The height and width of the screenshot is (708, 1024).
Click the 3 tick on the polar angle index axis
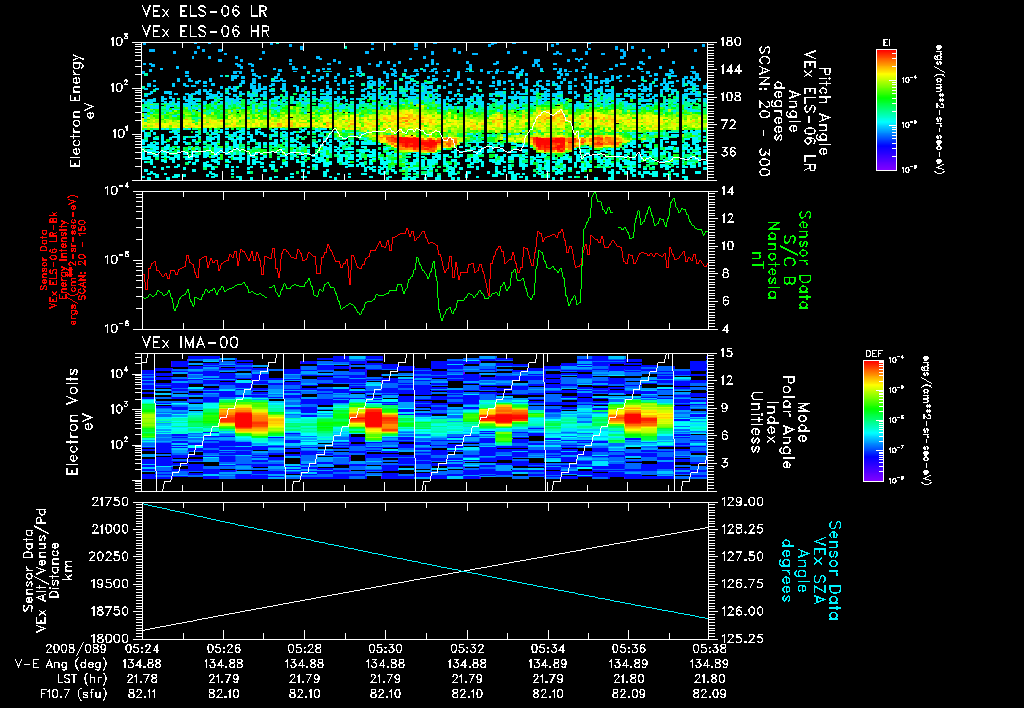(722, 462)
